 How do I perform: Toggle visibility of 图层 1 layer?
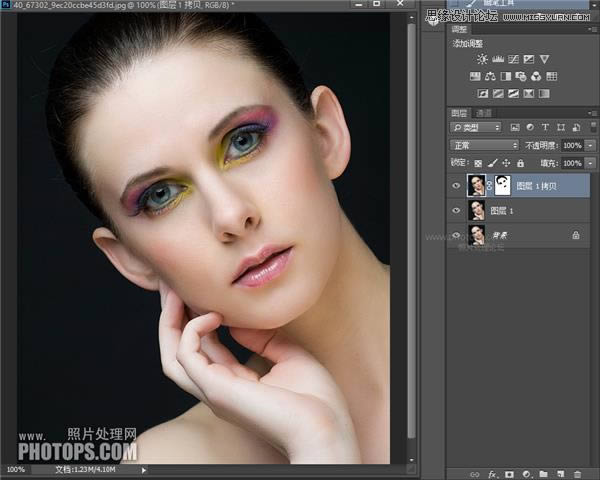pos(456,210)
